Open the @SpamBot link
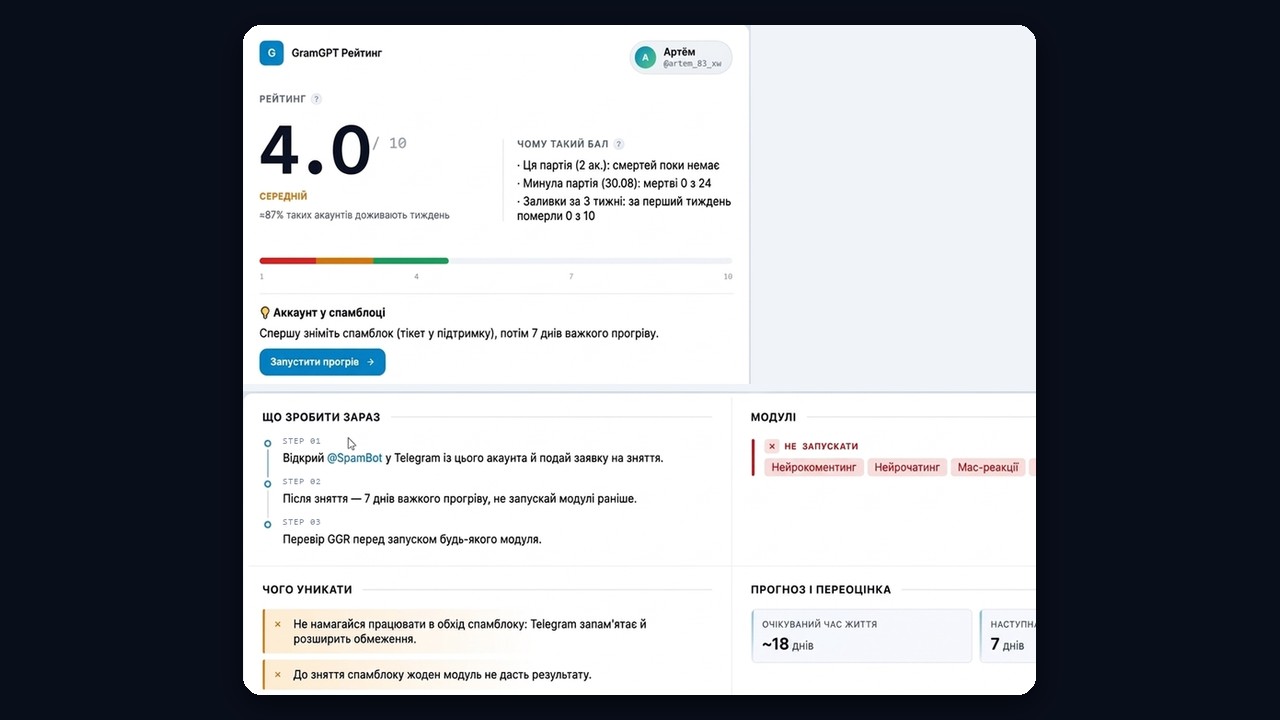This screenshot has width=1280, height=720. (355, 458)
